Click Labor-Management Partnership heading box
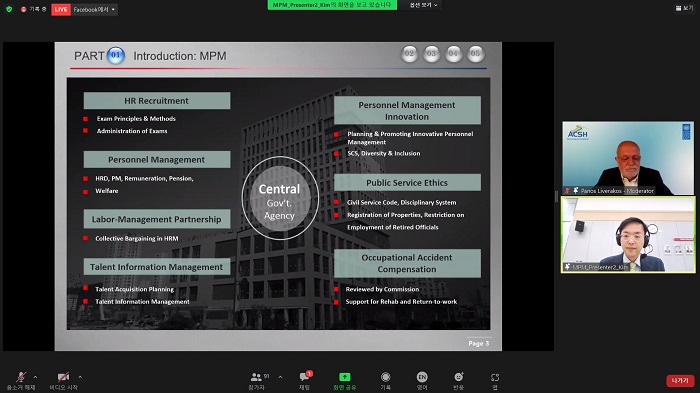Screen dimensions: 700x393 coord(157,219)
